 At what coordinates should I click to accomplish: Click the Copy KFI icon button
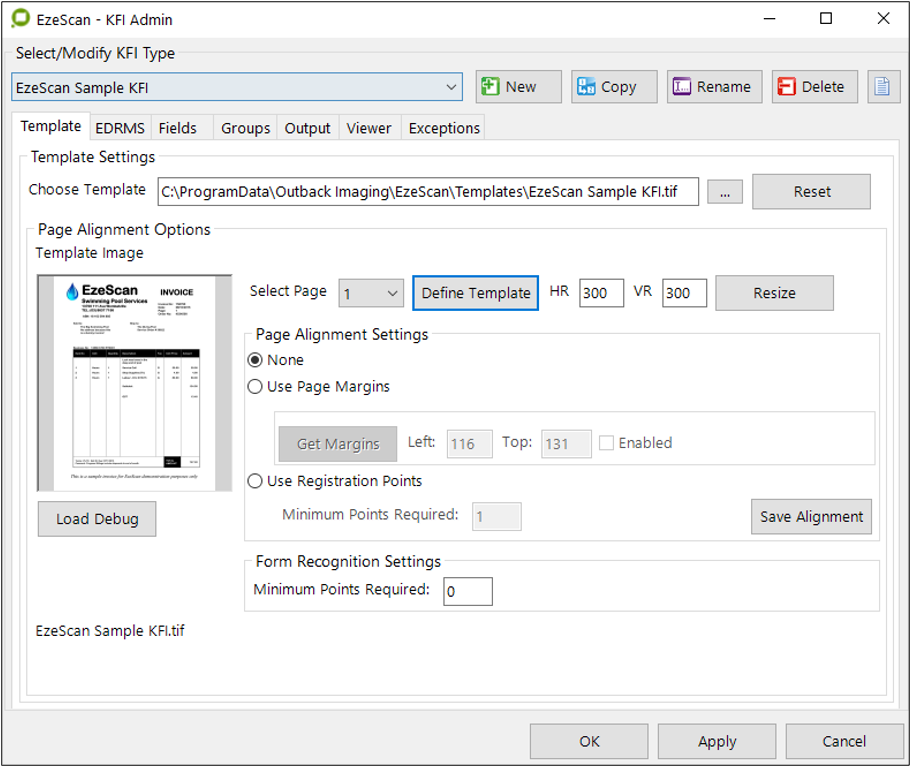613,87
